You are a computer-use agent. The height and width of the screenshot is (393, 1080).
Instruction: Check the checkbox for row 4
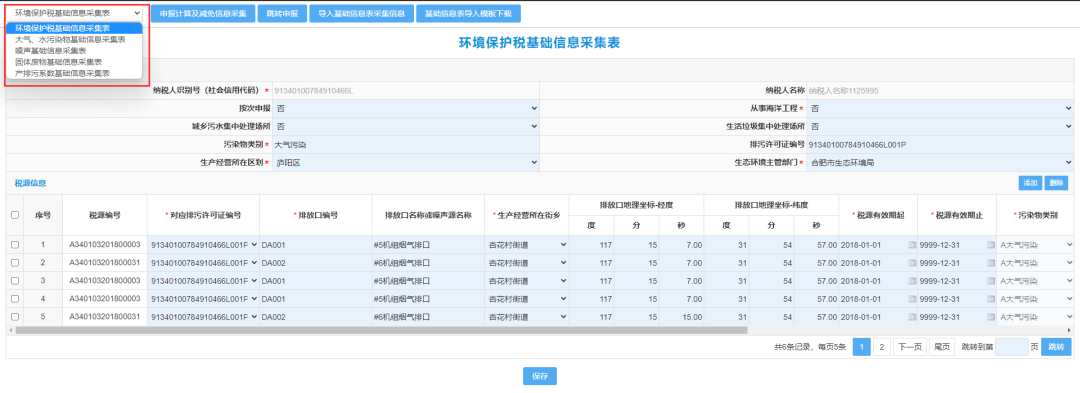click(15, 299)
